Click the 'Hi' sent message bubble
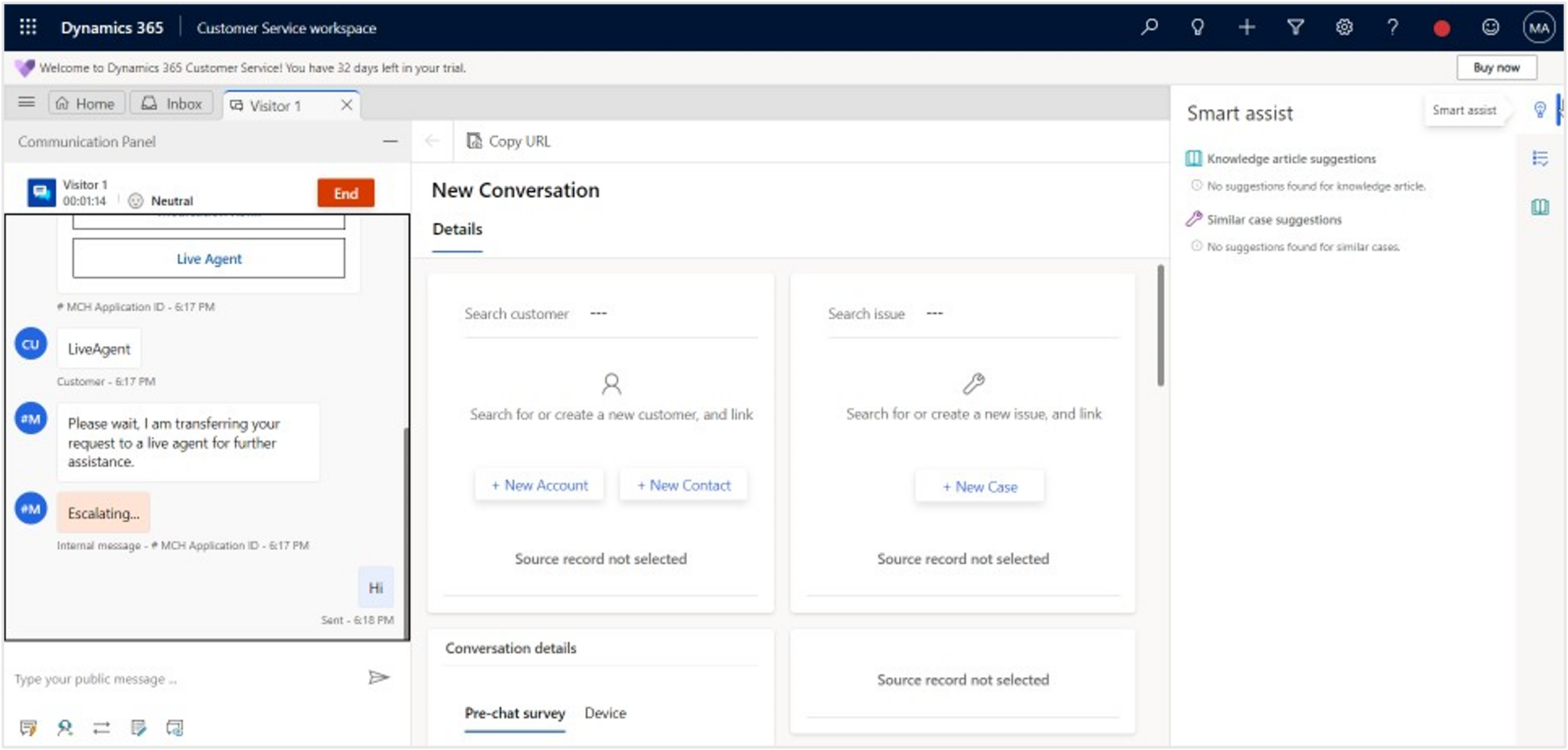Image resolution: width=1568 pixels, height=750 pixels. point(376,587)
